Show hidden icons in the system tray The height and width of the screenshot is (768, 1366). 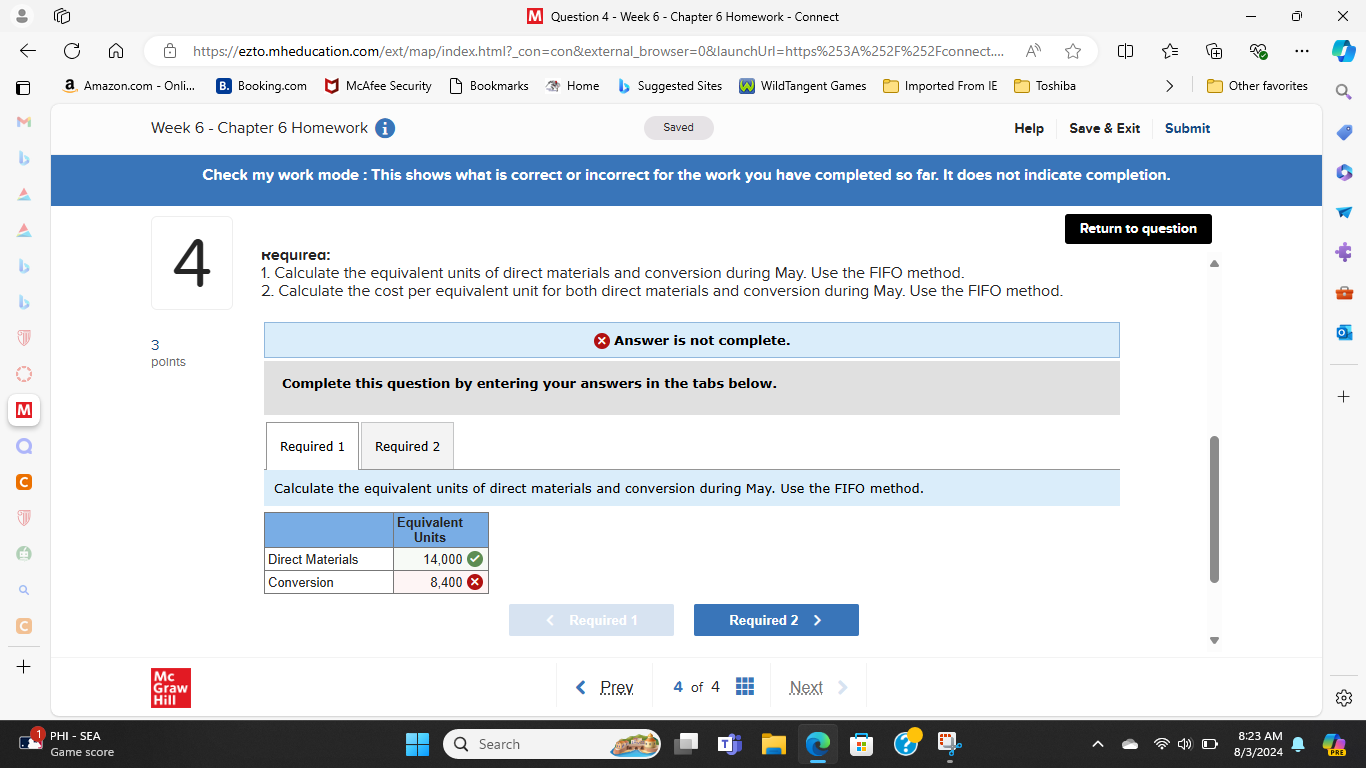tap(1098, 744)
